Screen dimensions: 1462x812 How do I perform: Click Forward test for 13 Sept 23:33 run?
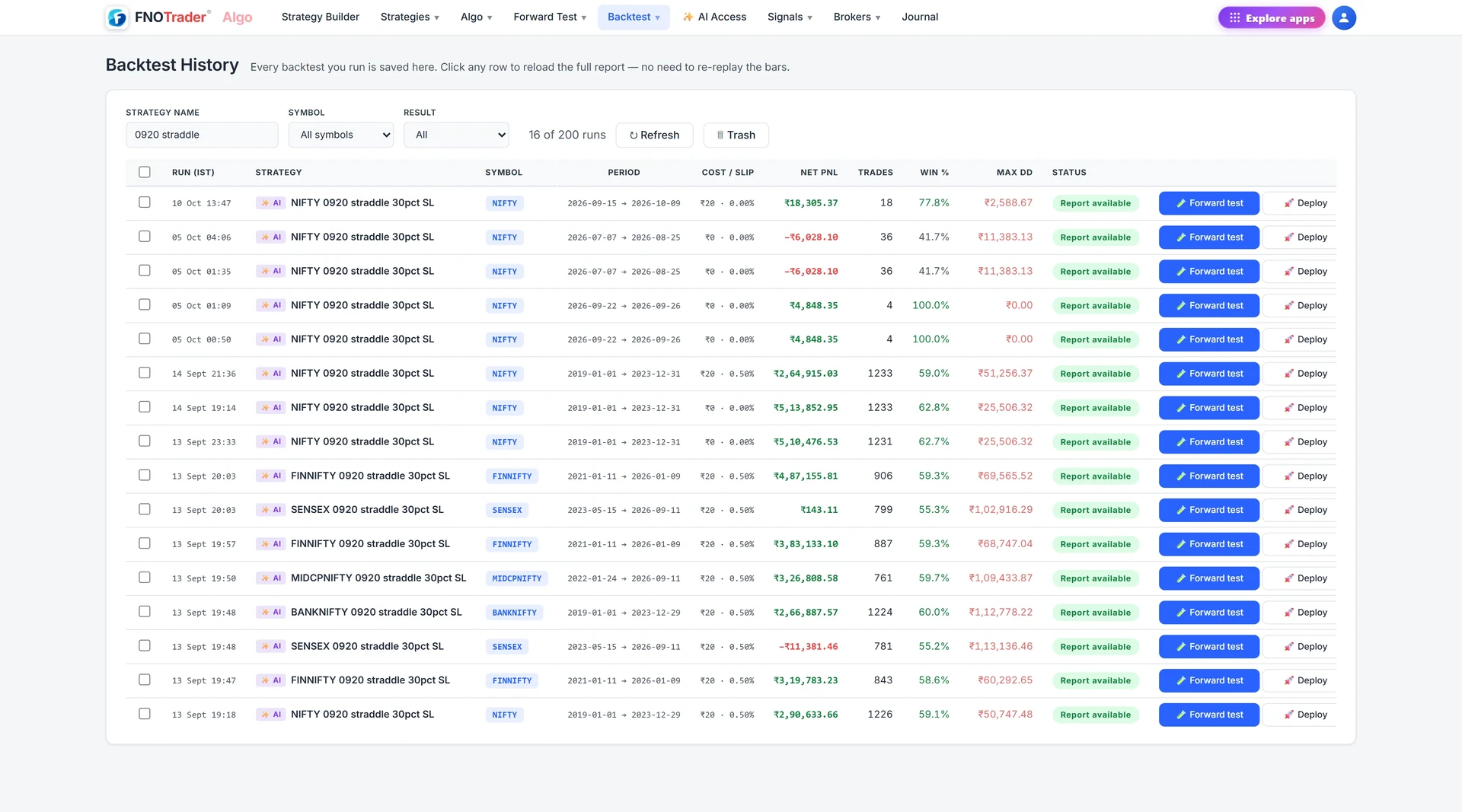1208,442
